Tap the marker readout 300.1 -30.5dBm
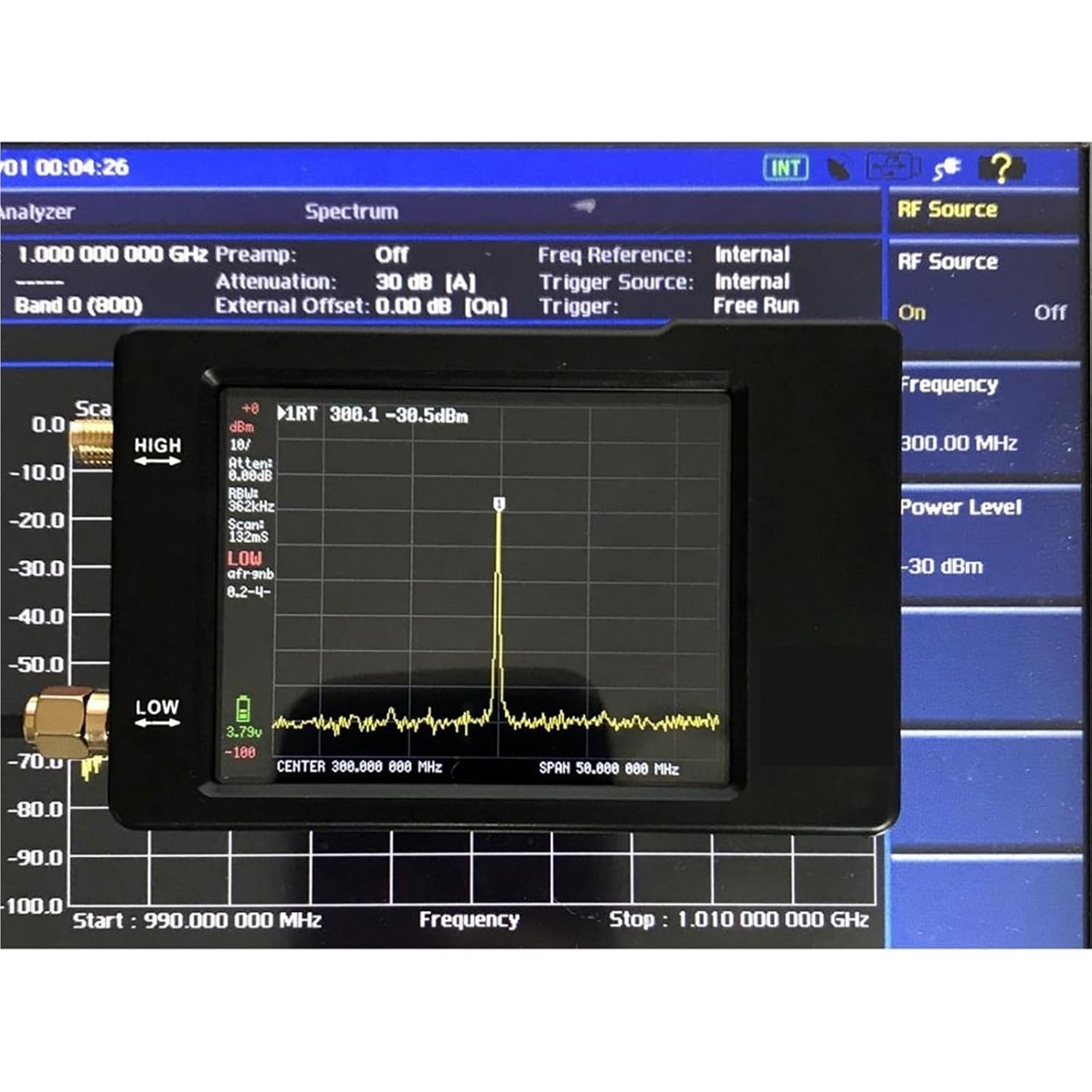This screenshot has height=1092, width=1092. tap(398, 415)
